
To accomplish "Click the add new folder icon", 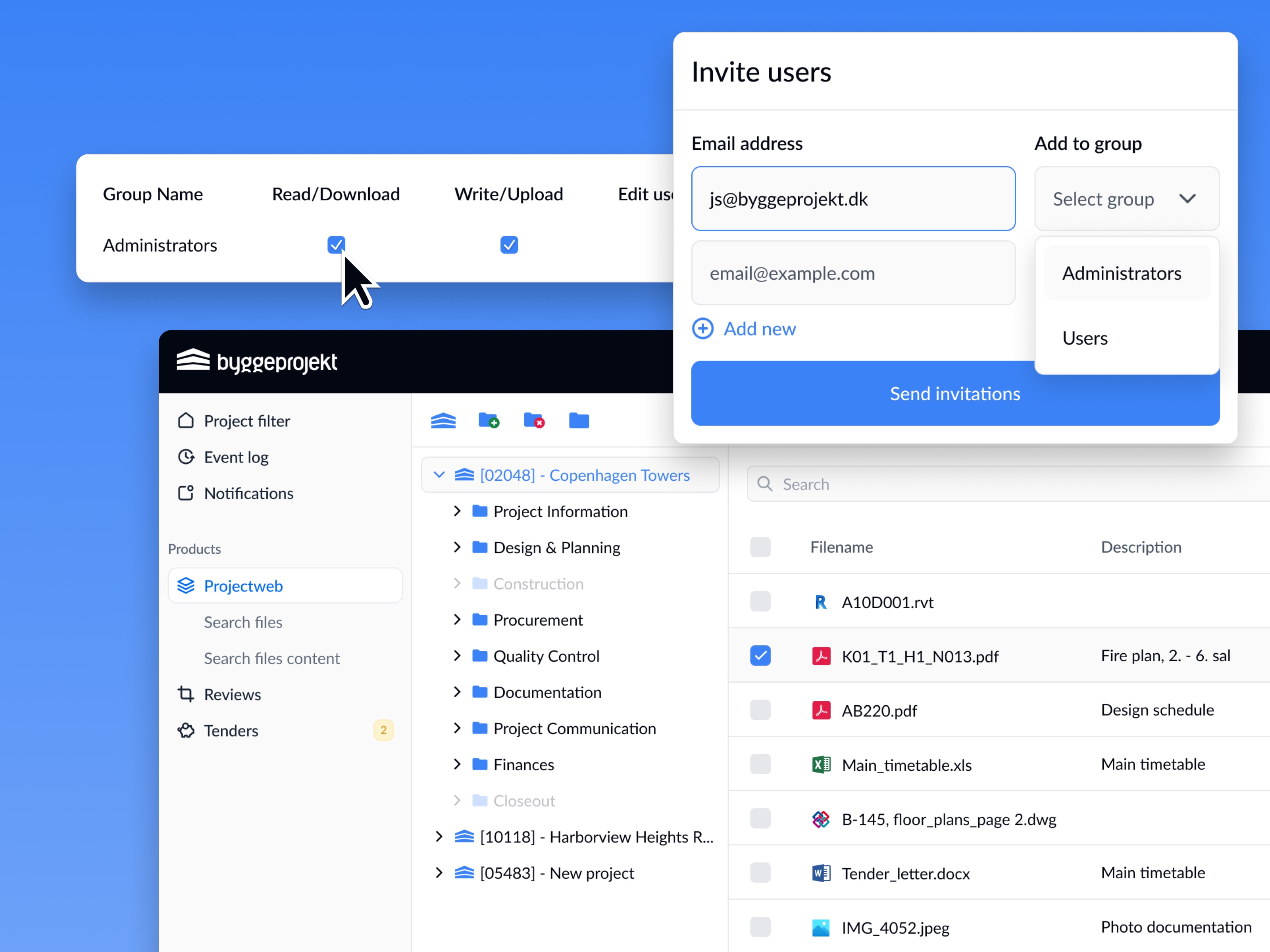I will coord(489,420).
